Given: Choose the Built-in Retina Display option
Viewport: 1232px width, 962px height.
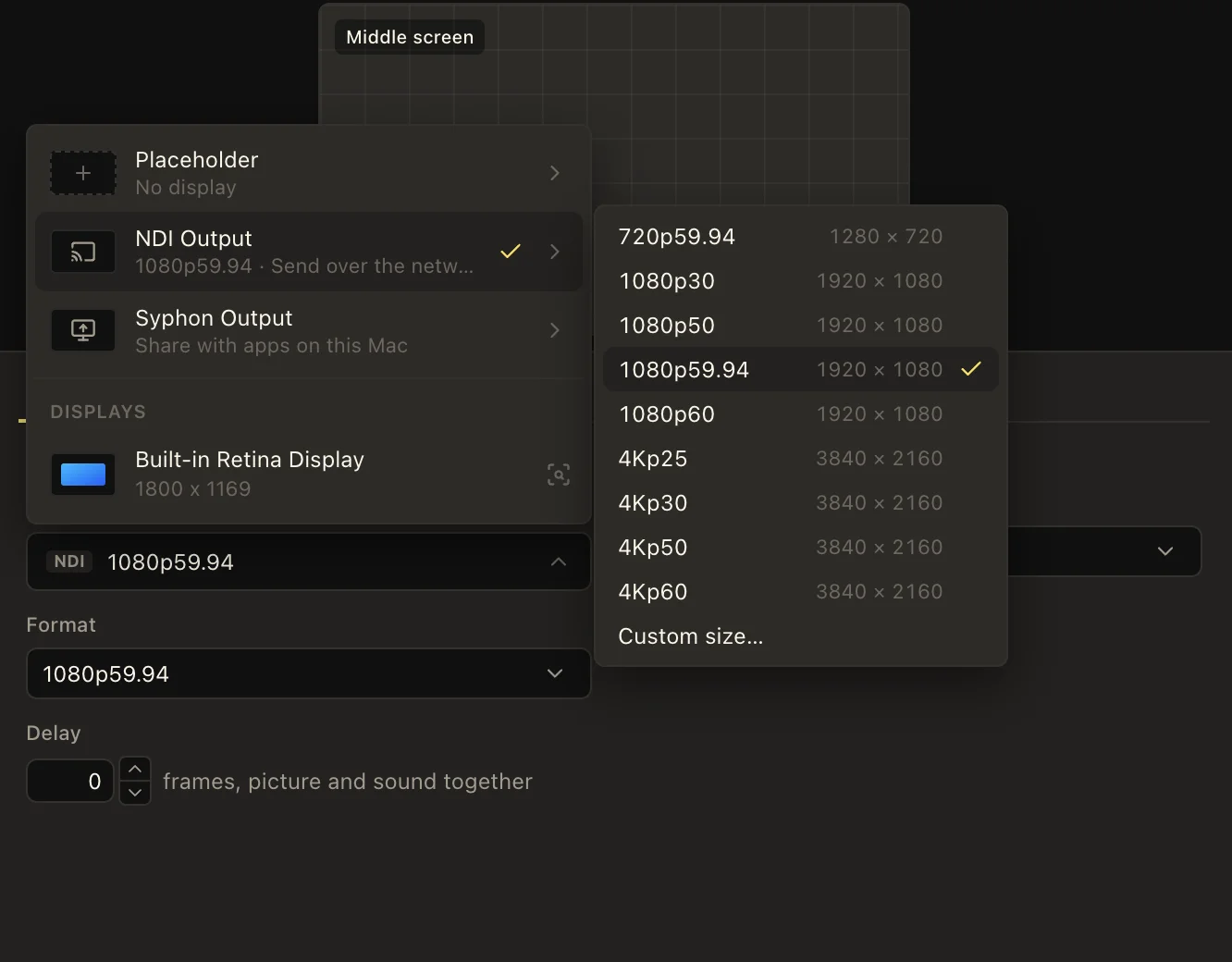Looking at the screenshot, I should pos(309,475).
